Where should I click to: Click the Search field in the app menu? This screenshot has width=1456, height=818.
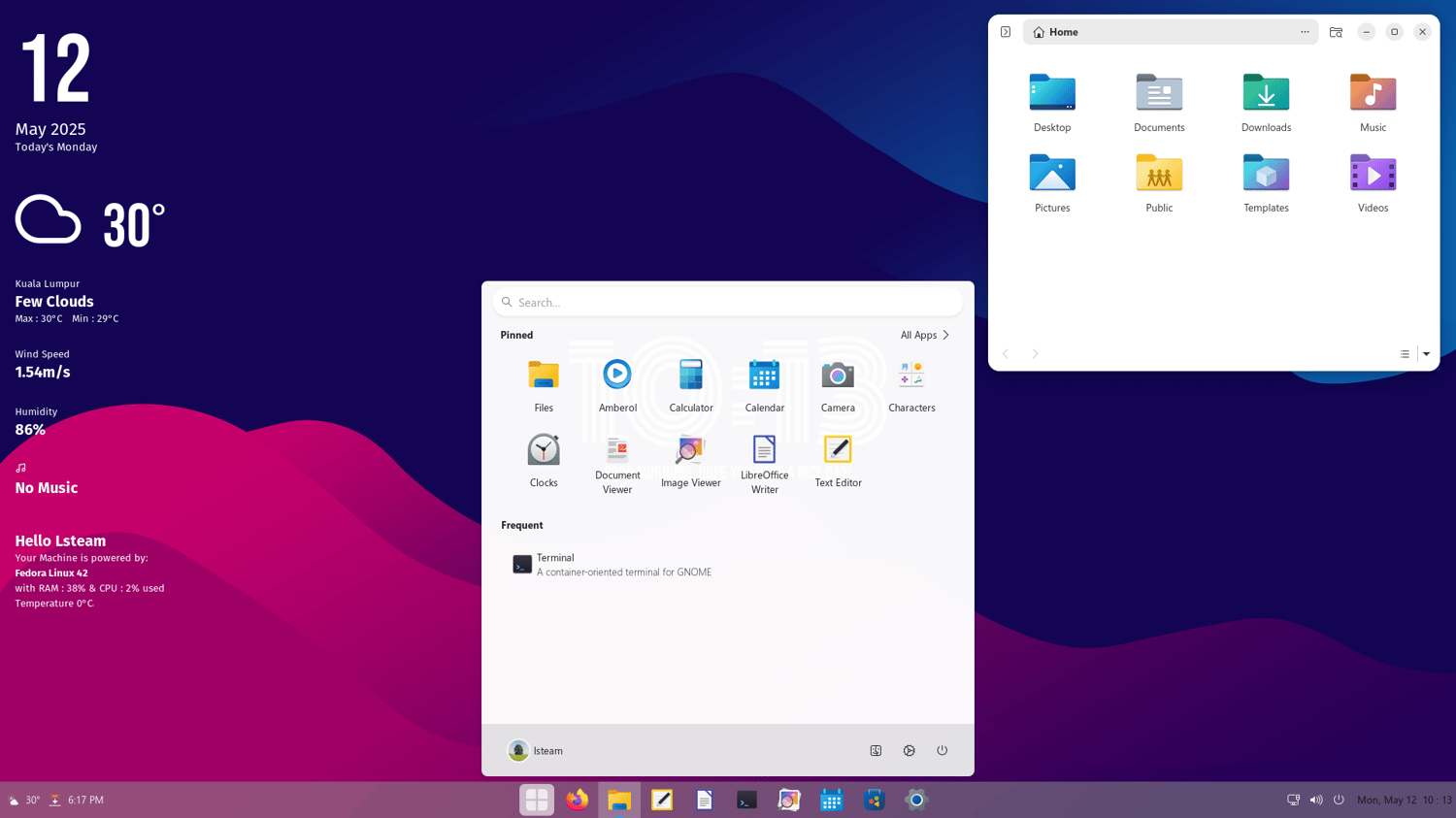click(728, 303)
